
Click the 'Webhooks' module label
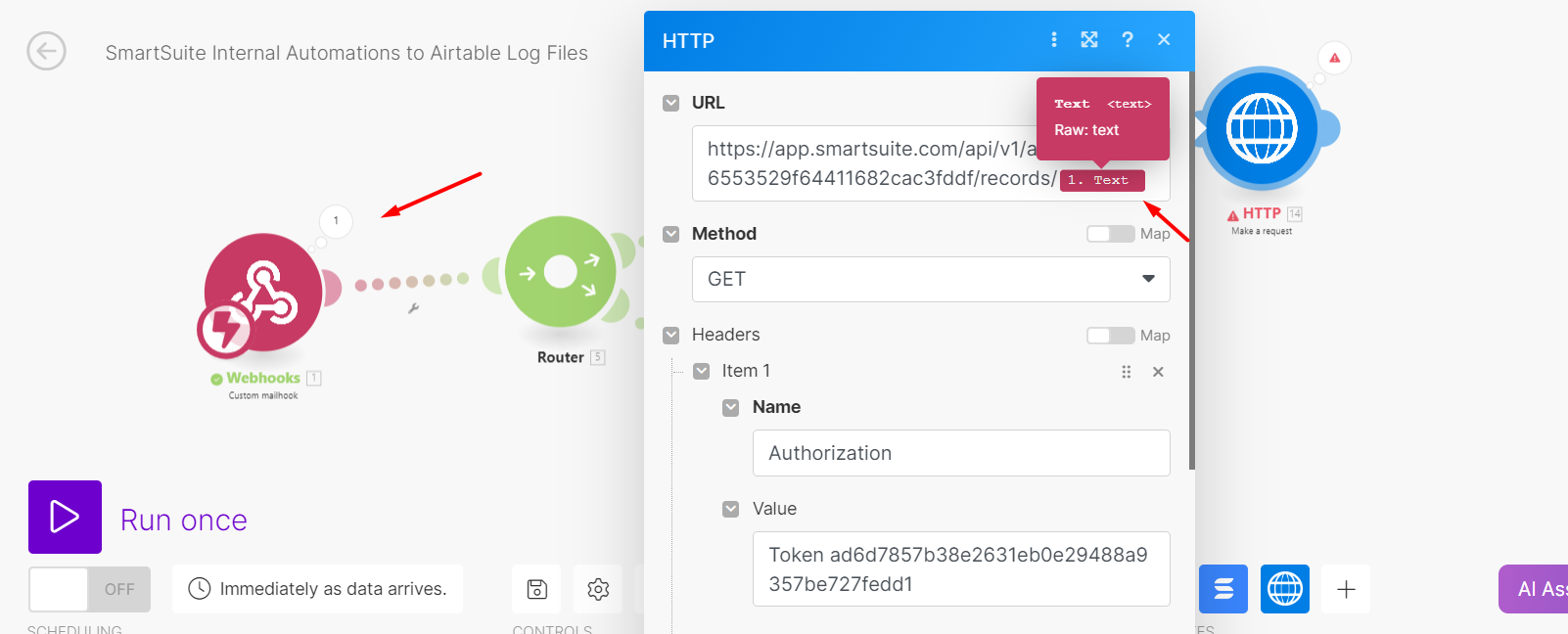tap(263, 378)
